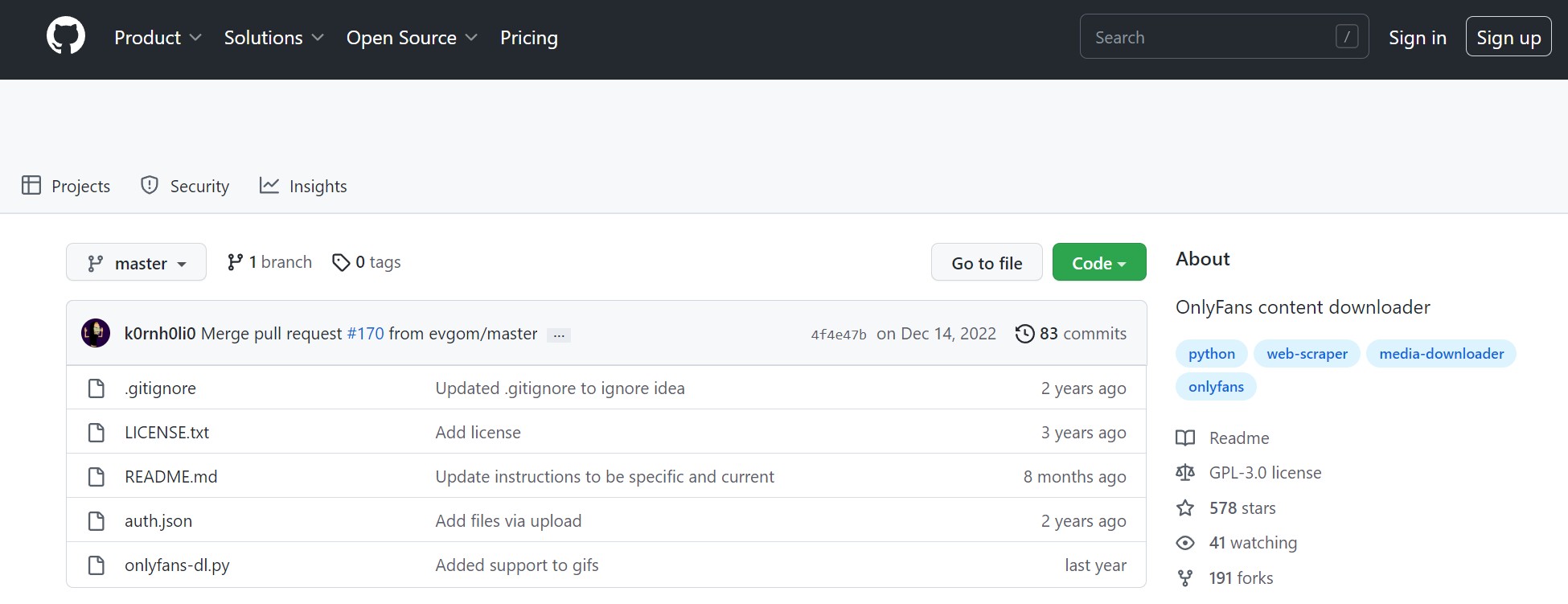Viewport: 1568px width, 604px height.
Task: Switch to the Projects tab
Action: click(x=66, y=186)
